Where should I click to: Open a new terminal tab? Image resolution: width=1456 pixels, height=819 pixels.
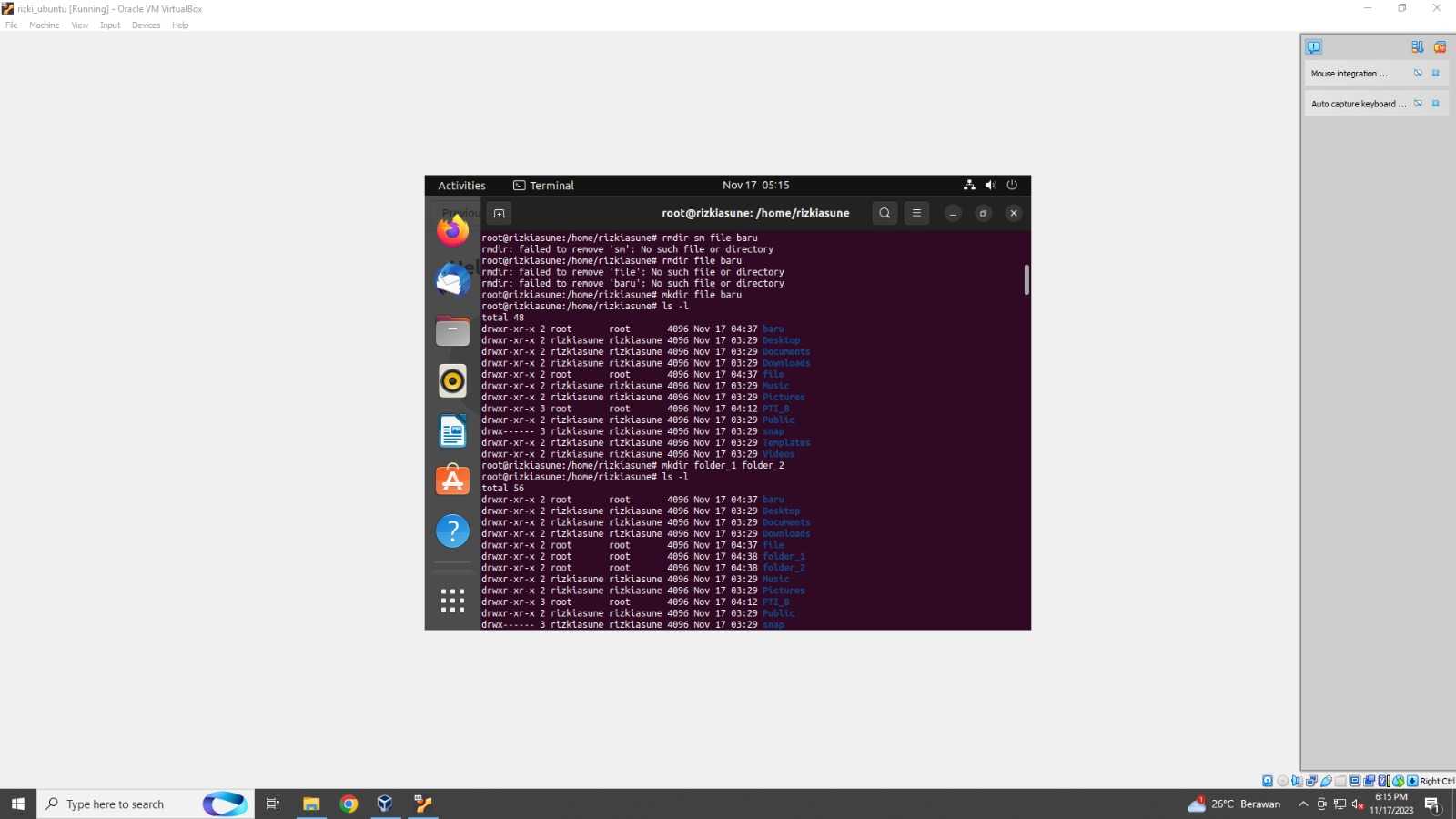click(499, 213)
